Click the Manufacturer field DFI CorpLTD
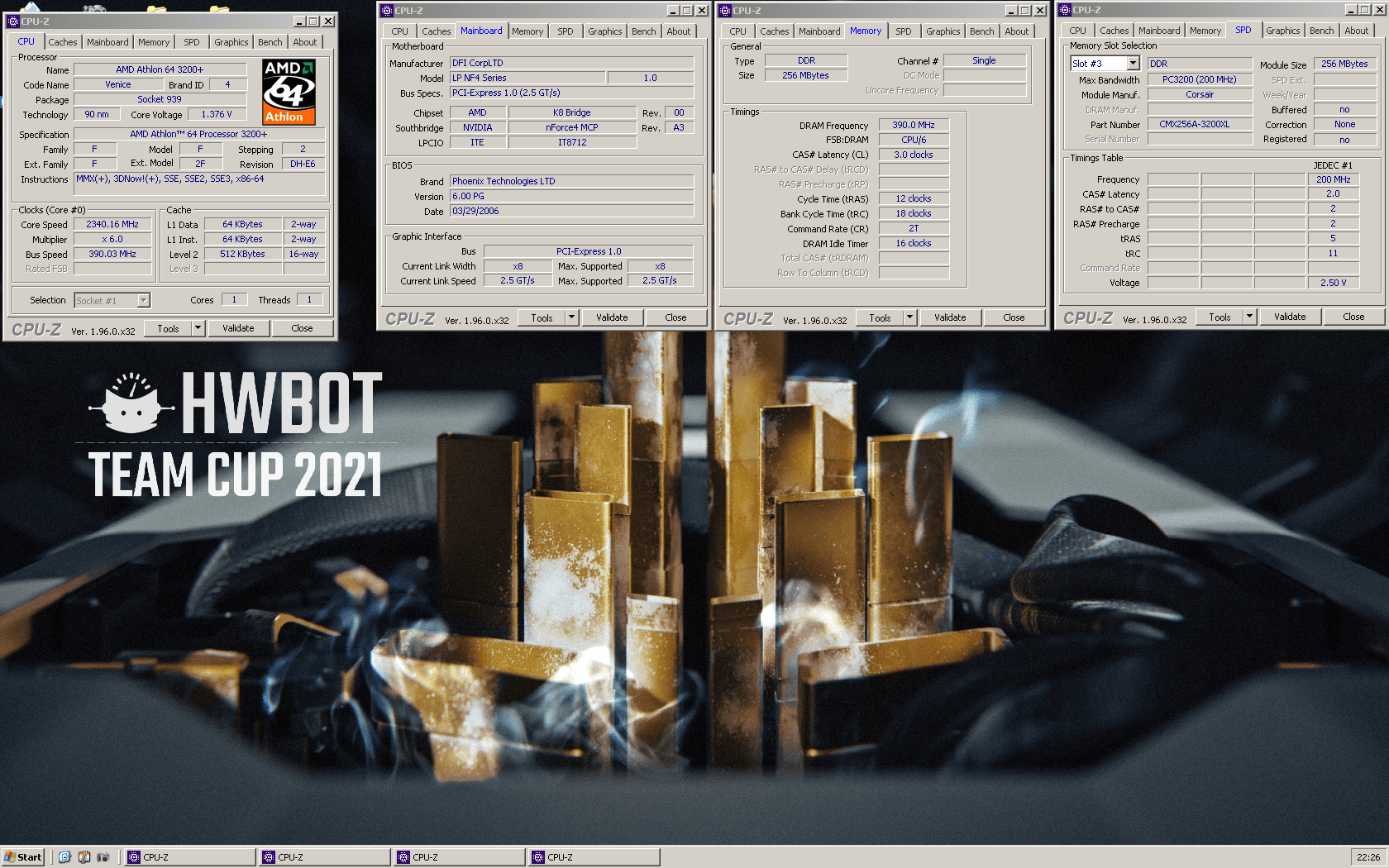1389x868 pixels. [x=571, y=63]
